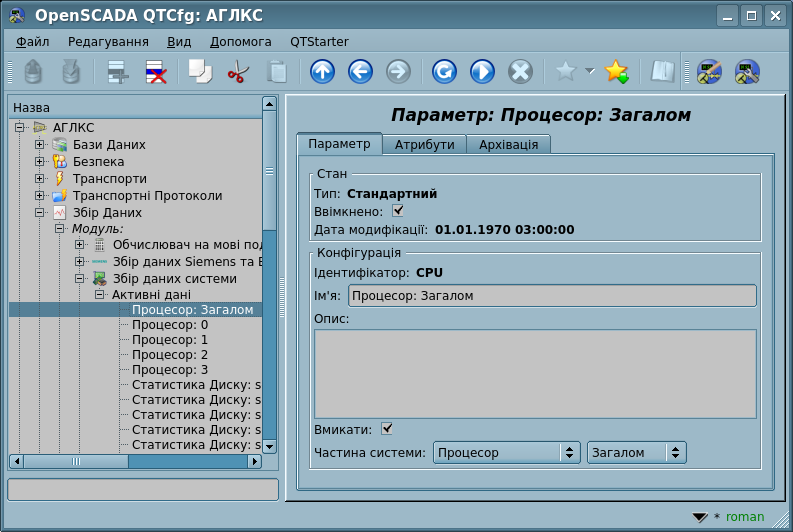Image resolution: width=793 pixels, height=532 pixels.
Task: Click the Back arrow toolbar icon
Action: (x=360, y=72)
